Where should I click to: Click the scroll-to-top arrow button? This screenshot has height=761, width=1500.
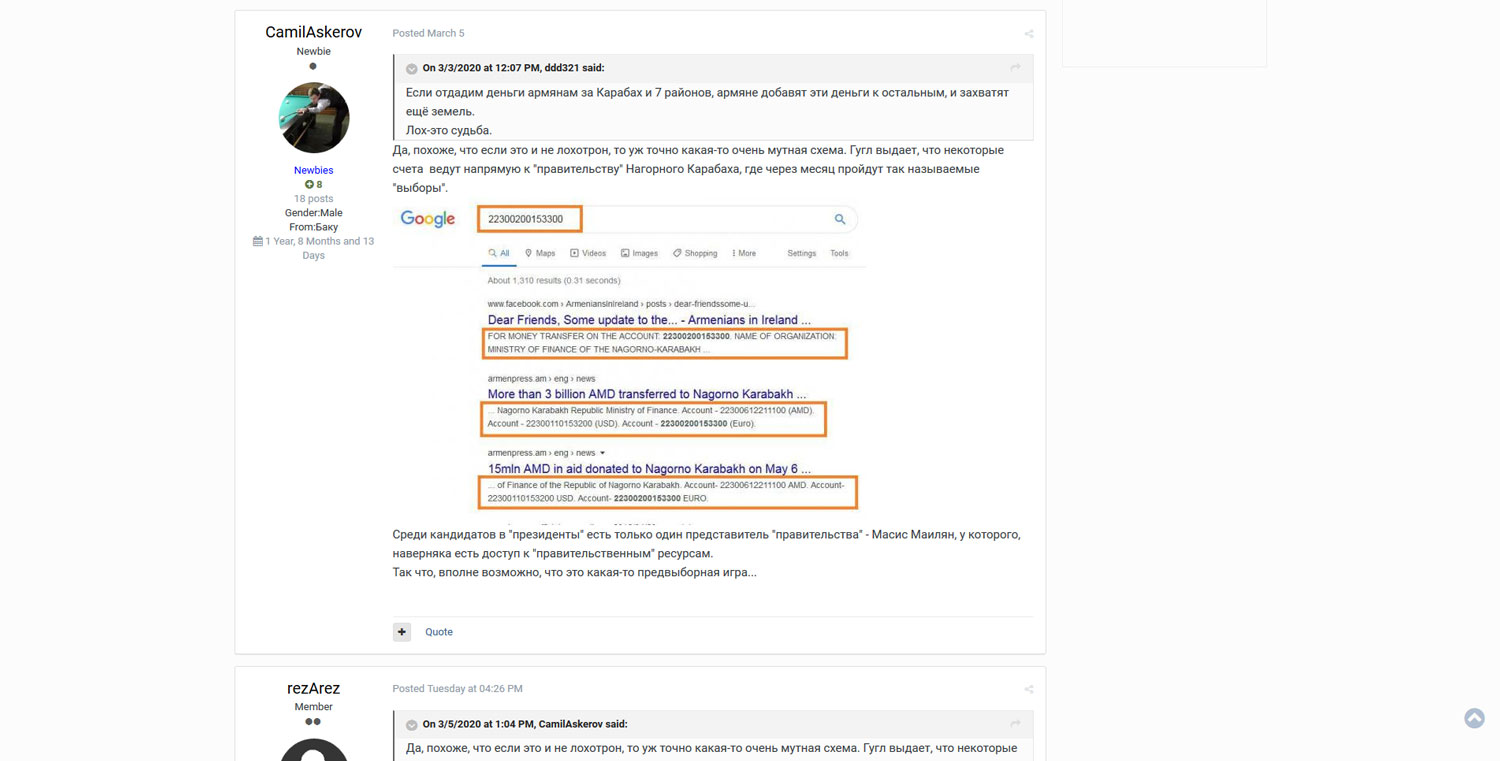coord(1474,718)
